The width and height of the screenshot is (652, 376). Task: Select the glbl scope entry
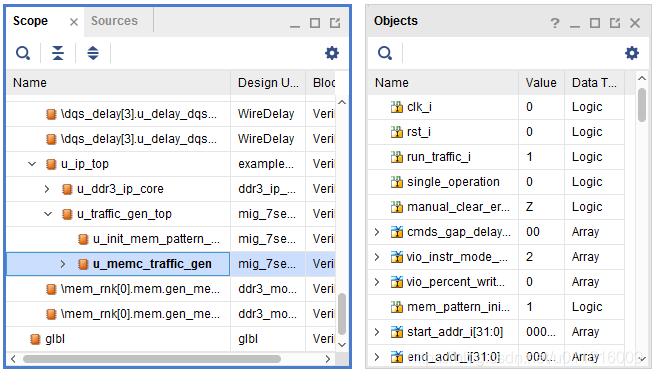(x=54, y=339)
